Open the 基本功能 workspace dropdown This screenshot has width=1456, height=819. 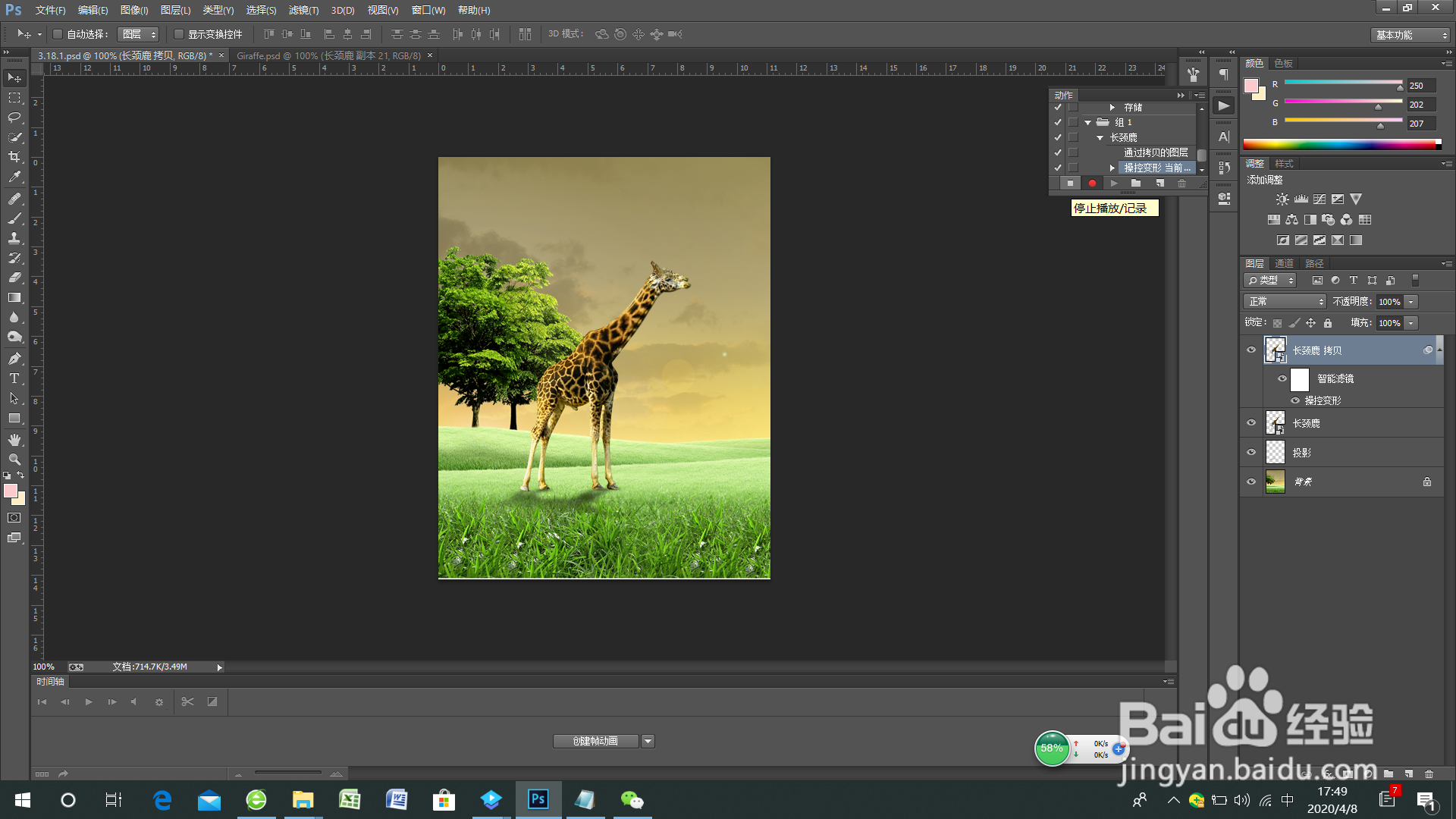(1411, 35)
